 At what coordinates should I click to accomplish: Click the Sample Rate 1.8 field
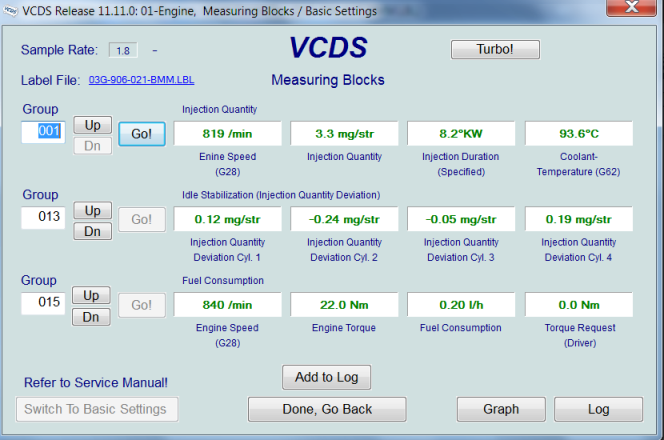click(123, 50)
